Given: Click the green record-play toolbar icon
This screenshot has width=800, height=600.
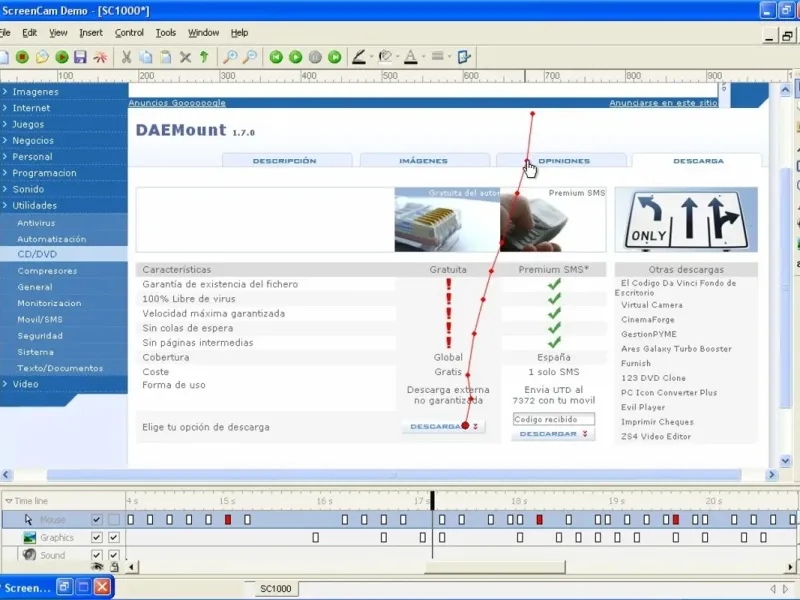Looking at the screenshot, I should pos(62,57).
